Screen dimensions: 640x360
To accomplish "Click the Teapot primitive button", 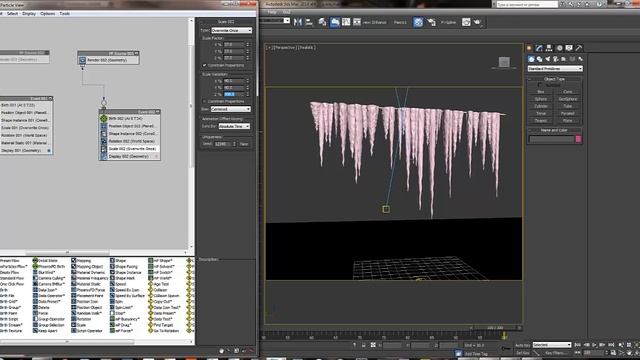I will pyautogui.click(x=541, y=121).
